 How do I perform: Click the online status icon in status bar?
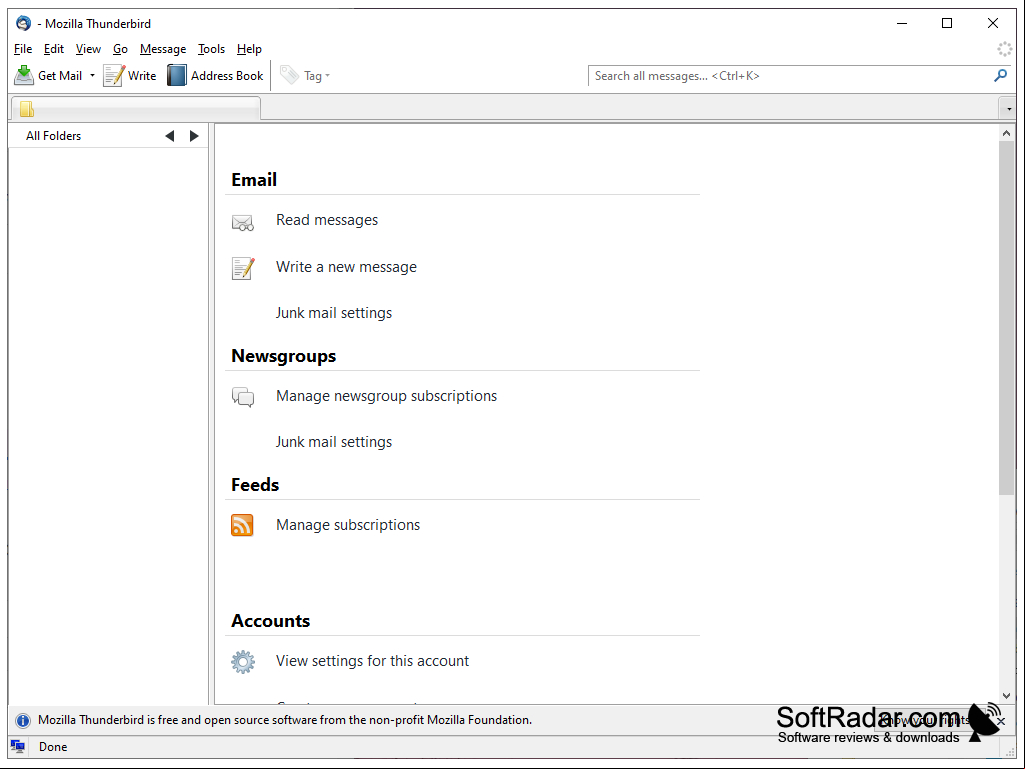click(x=18, y=747)
